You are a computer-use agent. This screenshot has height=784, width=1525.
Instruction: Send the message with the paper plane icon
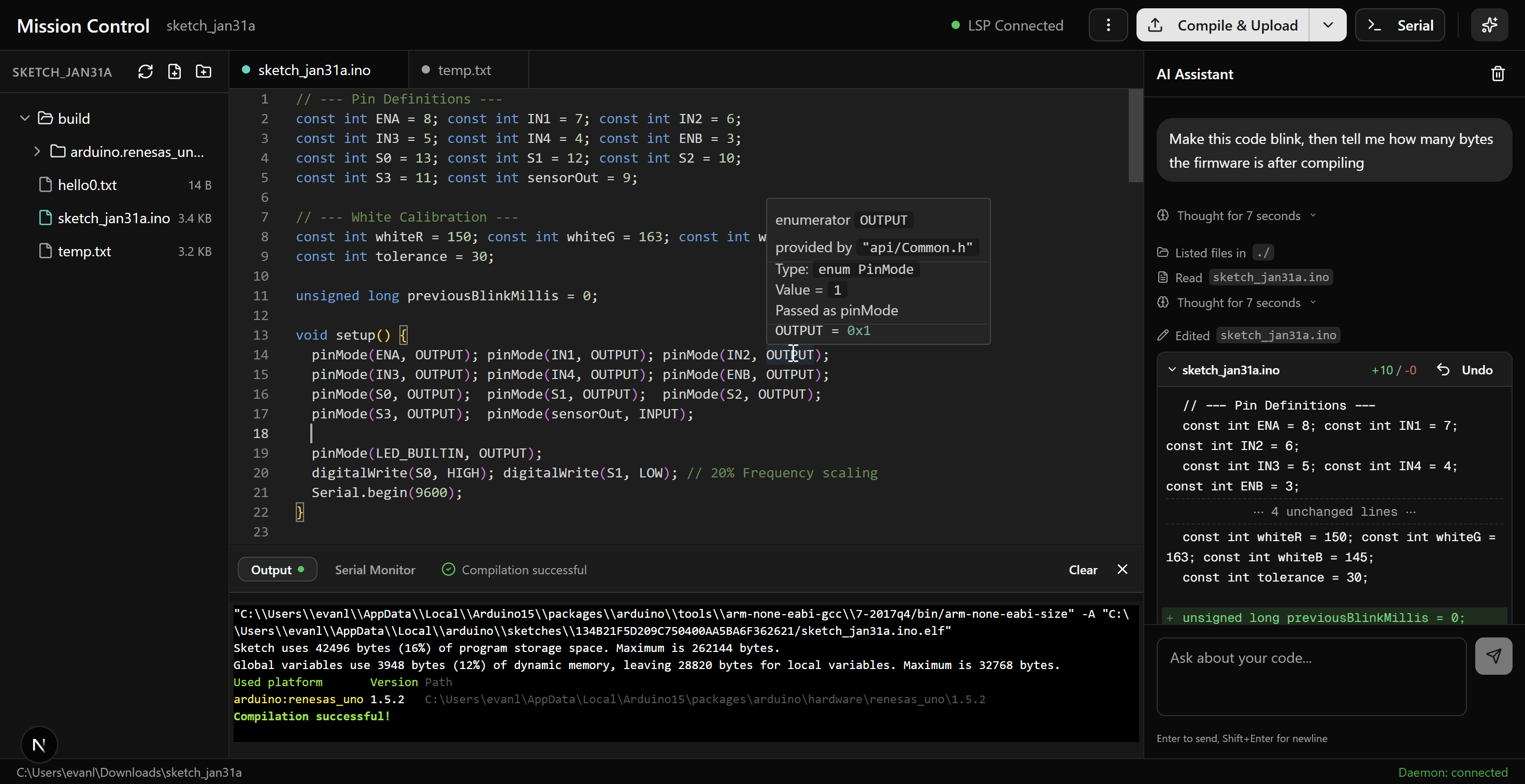click(1493, 656)
